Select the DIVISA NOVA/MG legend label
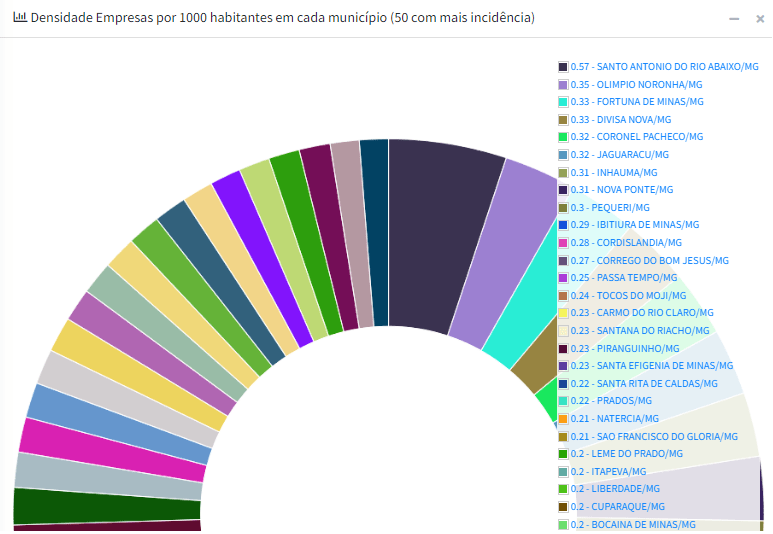The image size is (773, 534). (x=620, y=119)
